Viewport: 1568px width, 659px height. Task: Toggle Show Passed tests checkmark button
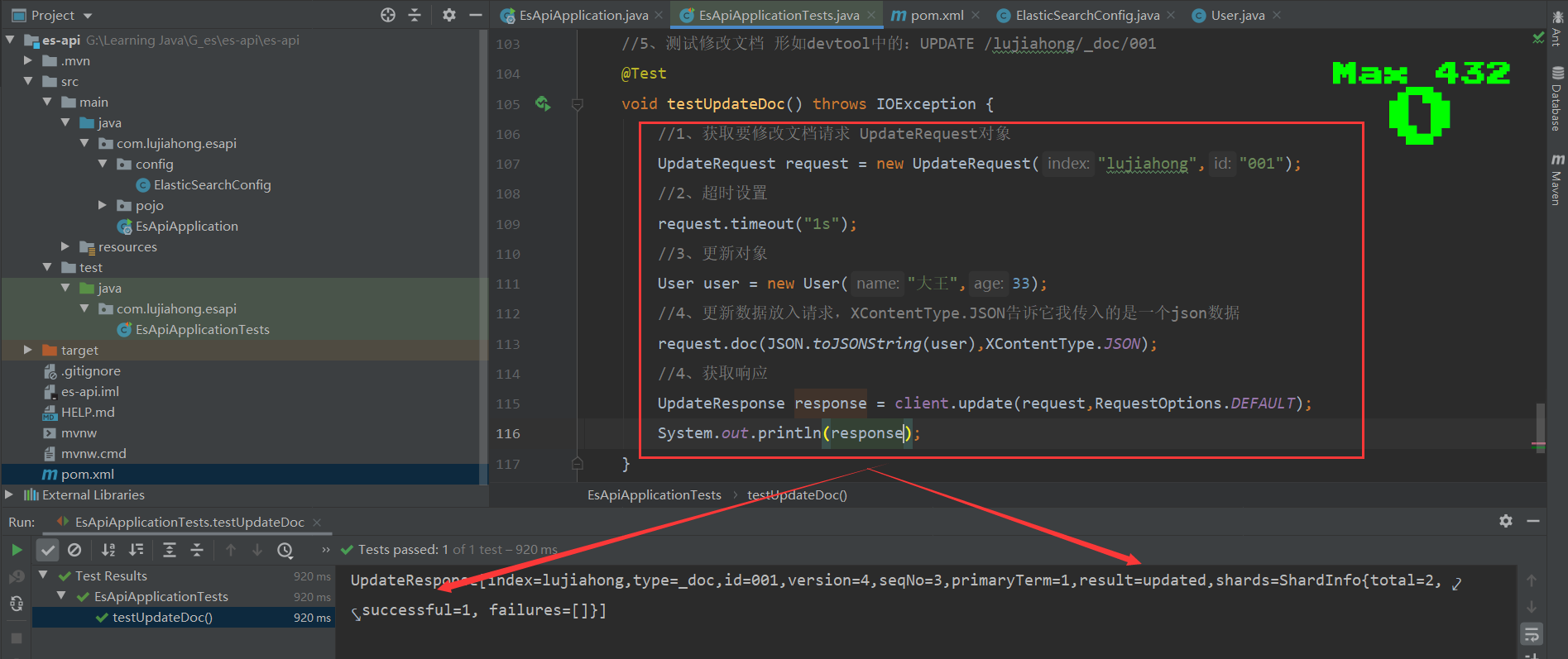48,550
